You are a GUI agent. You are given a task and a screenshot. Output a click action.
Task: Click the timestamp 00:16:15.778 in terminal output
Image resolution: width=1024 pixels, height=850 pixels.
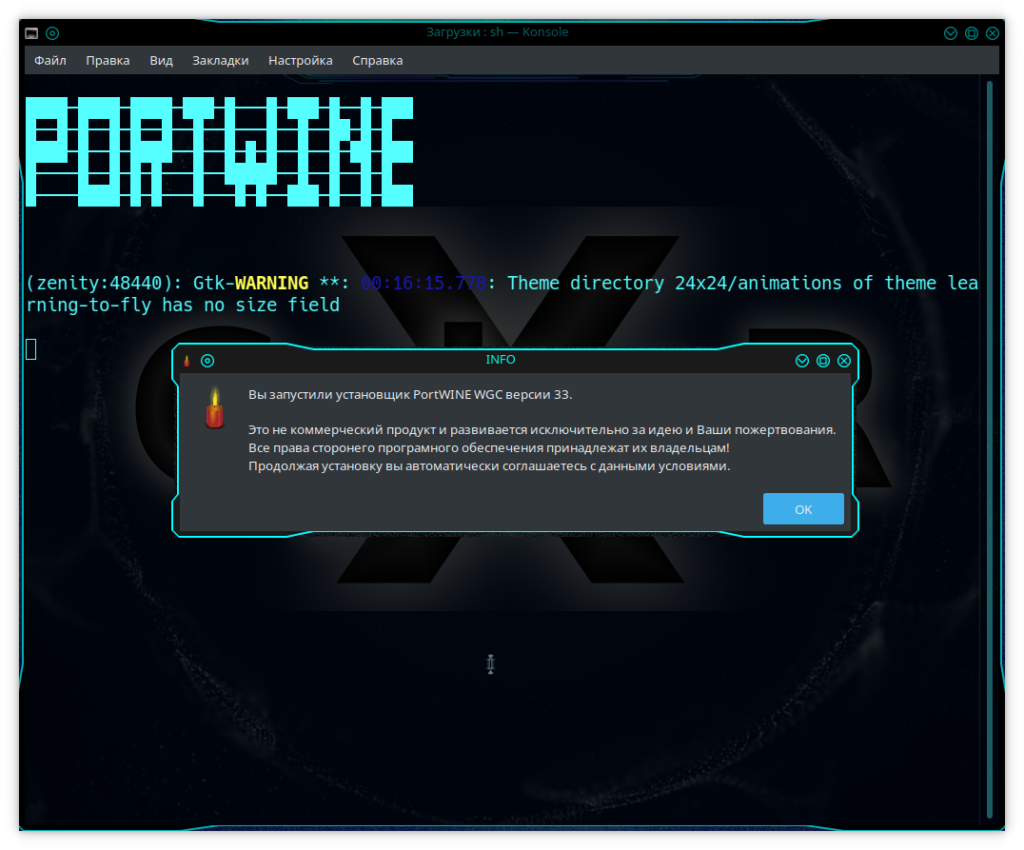pyautogui.click(x=423, y=283)
